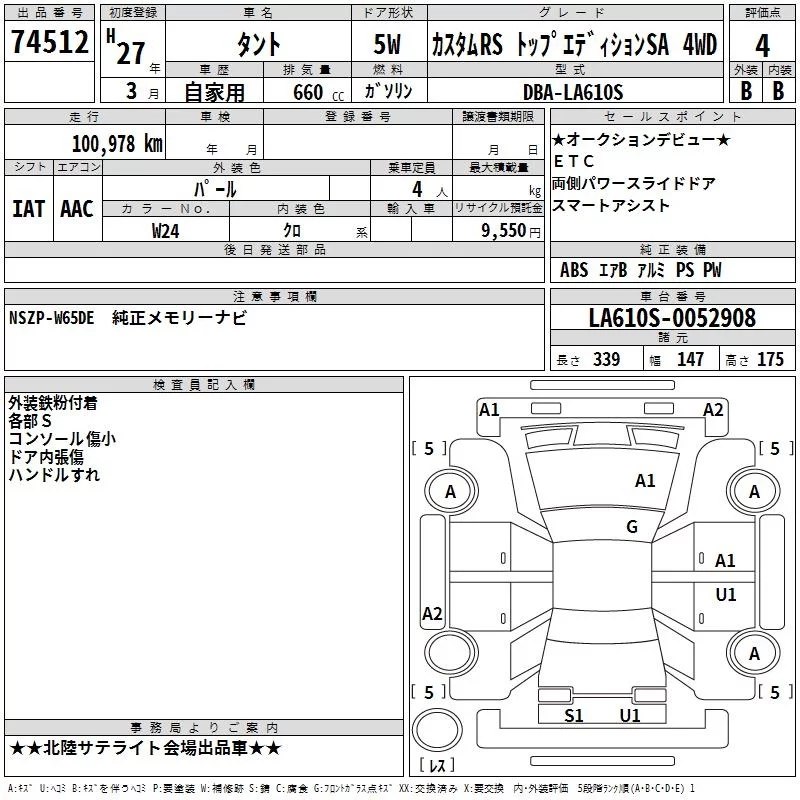Viewport: 800px width, 800px height.
Task: Click the color number W24
Action: tap(165, 231)
